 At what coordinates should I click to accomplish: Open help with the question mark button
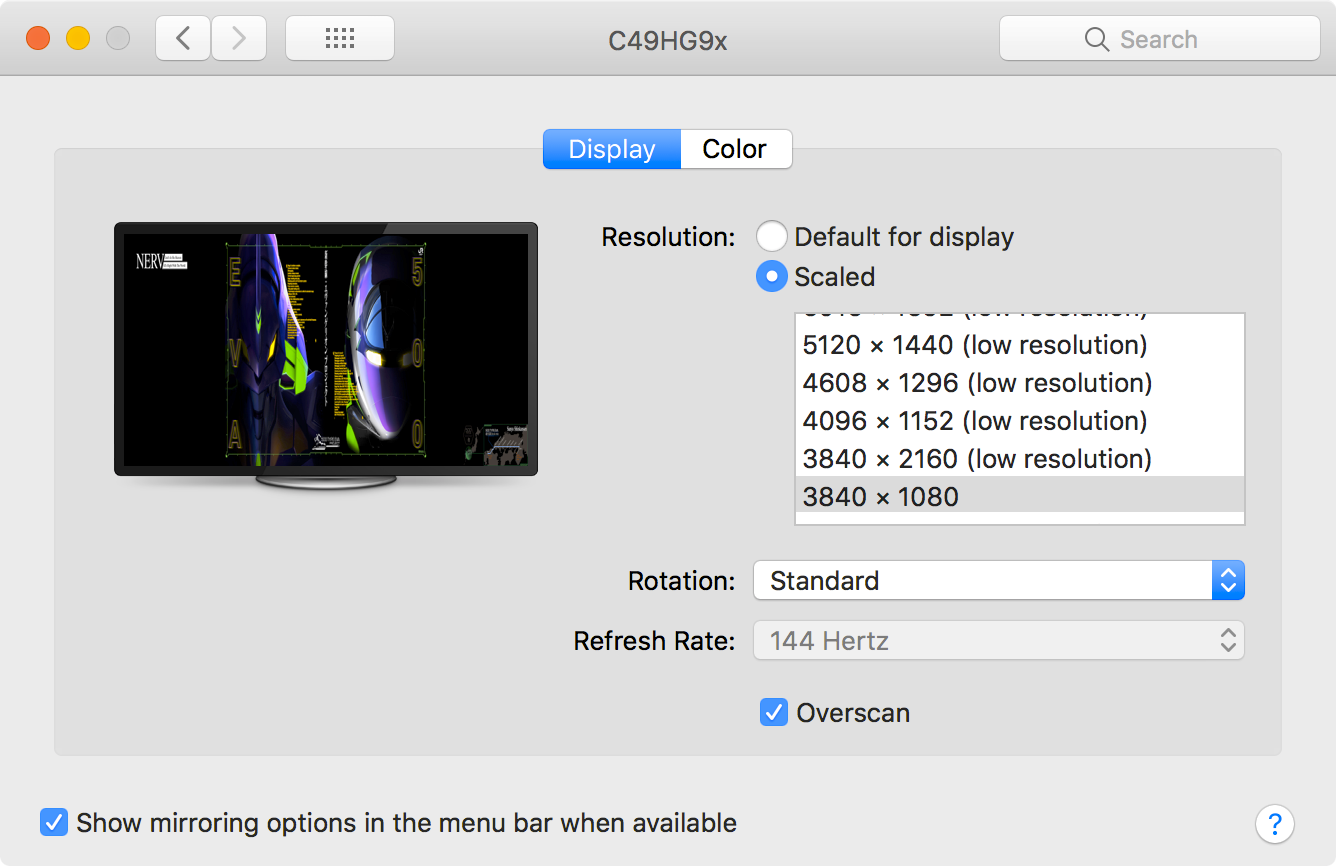pos(1275,824)
